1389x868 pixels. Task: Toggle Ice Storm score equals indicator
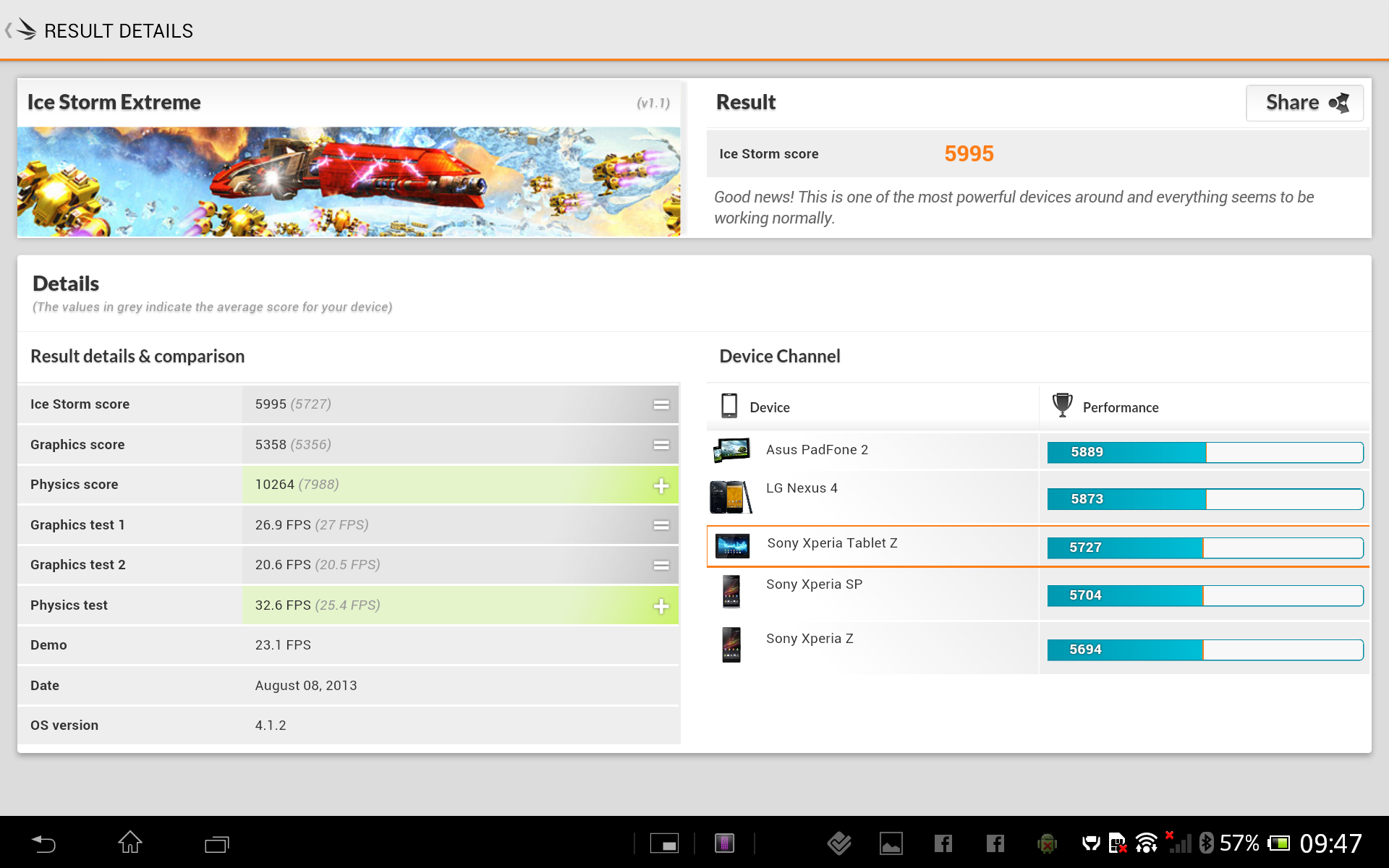point(660,405)
